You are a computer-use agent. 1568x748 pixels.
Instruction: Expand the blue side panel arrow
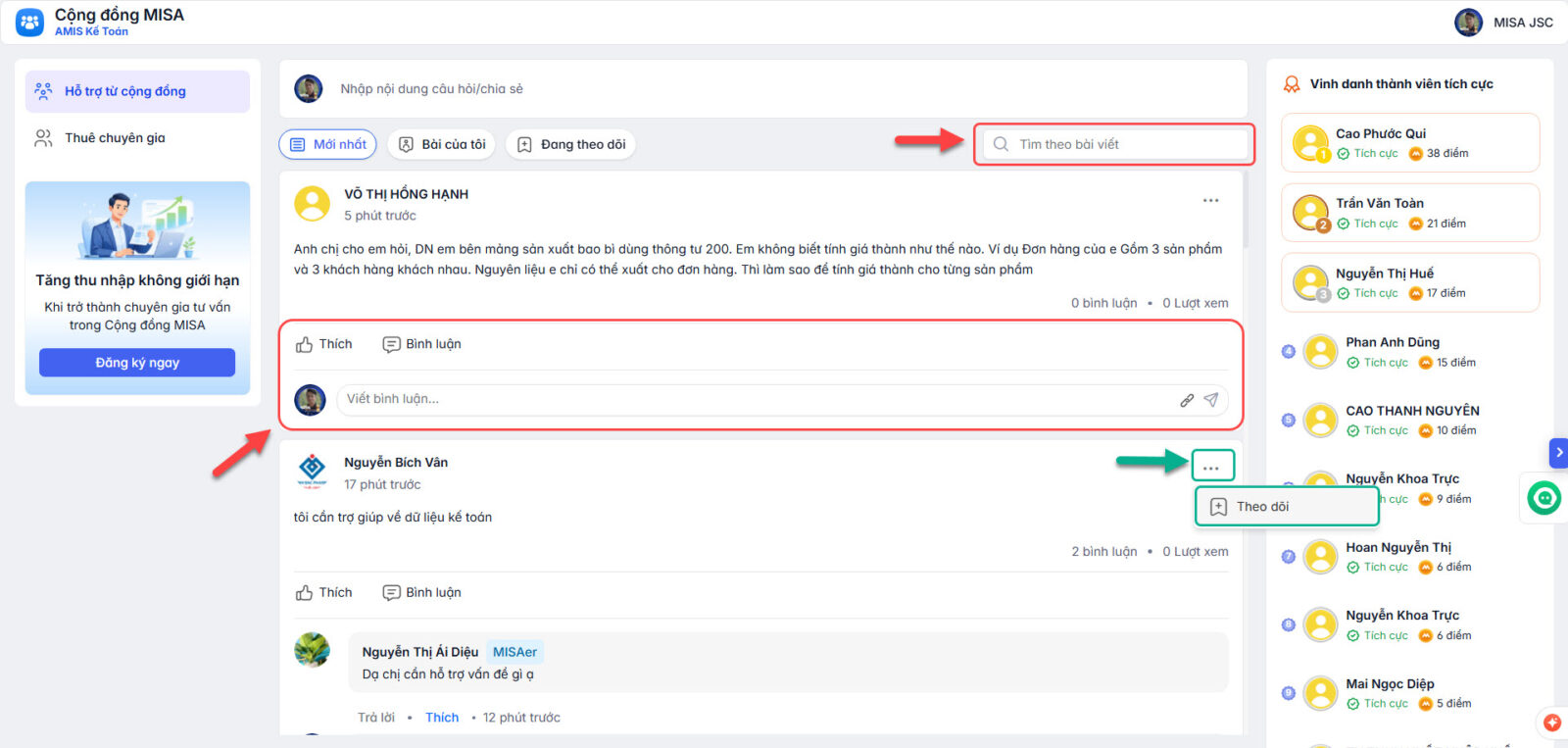tap(1558, 453)
